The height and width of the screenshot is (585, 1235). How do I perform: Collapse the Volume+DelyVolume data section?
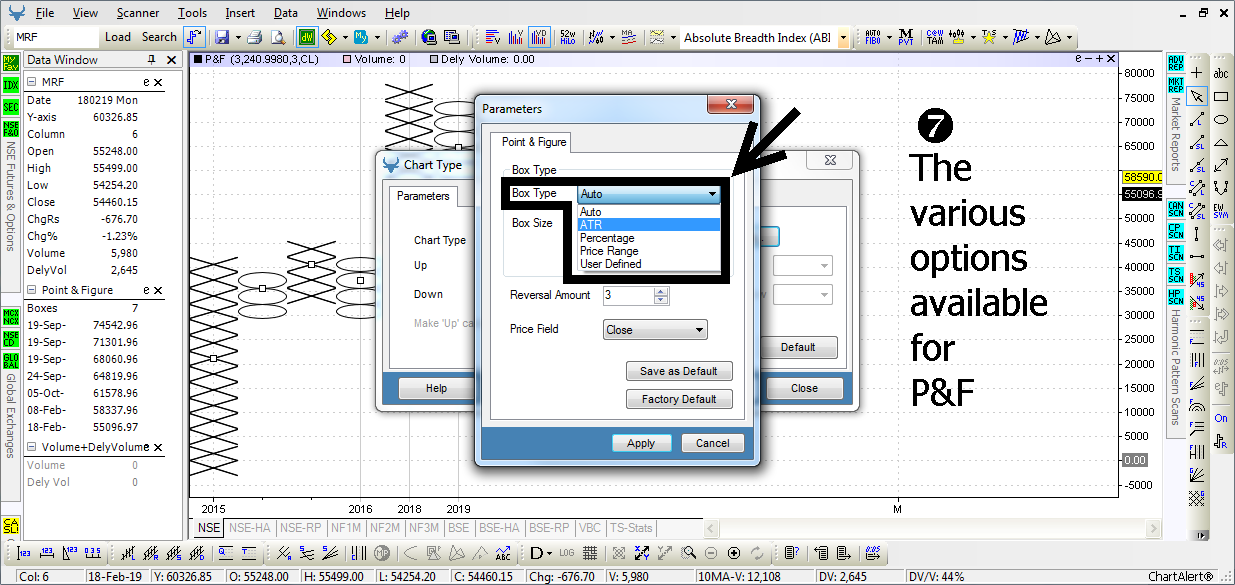(x=32, y=447)
